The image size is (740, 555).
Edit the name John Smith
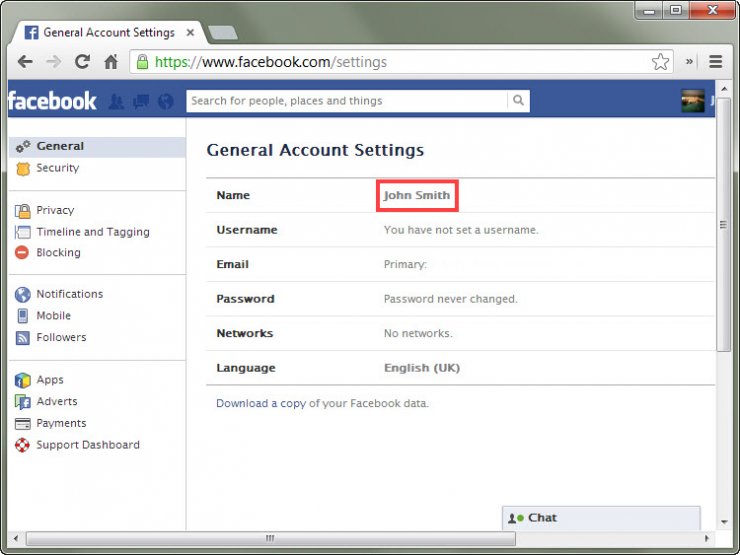point(417,195)
